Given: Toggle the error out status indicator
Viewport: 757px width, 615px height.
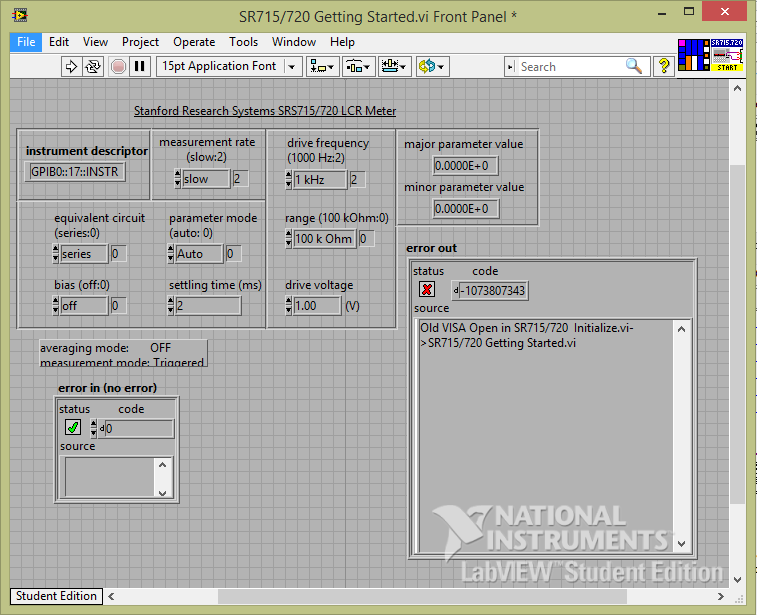Looking at the screenshot, I should pyautogui.click(x=428, y=290).
